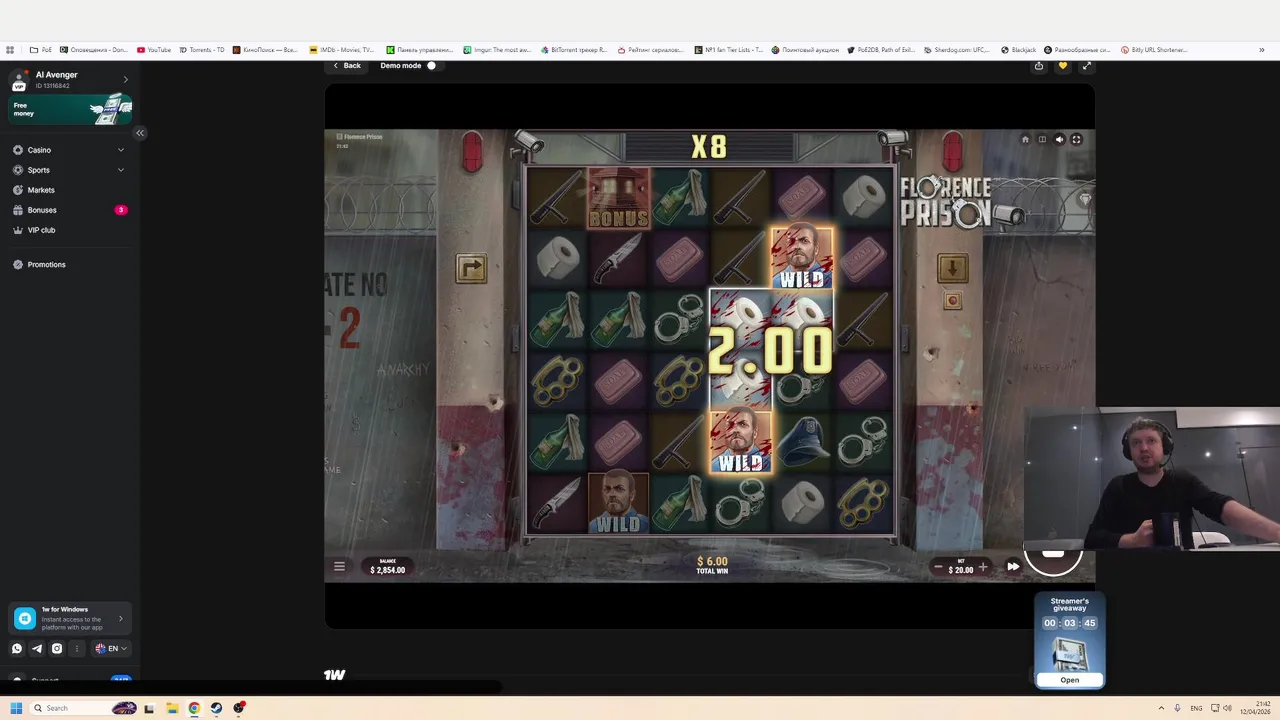The height and width of the screenshot is (720, 1280).
Task: Add game to favorites via heart icon
Action: (x=1062, y=66)
